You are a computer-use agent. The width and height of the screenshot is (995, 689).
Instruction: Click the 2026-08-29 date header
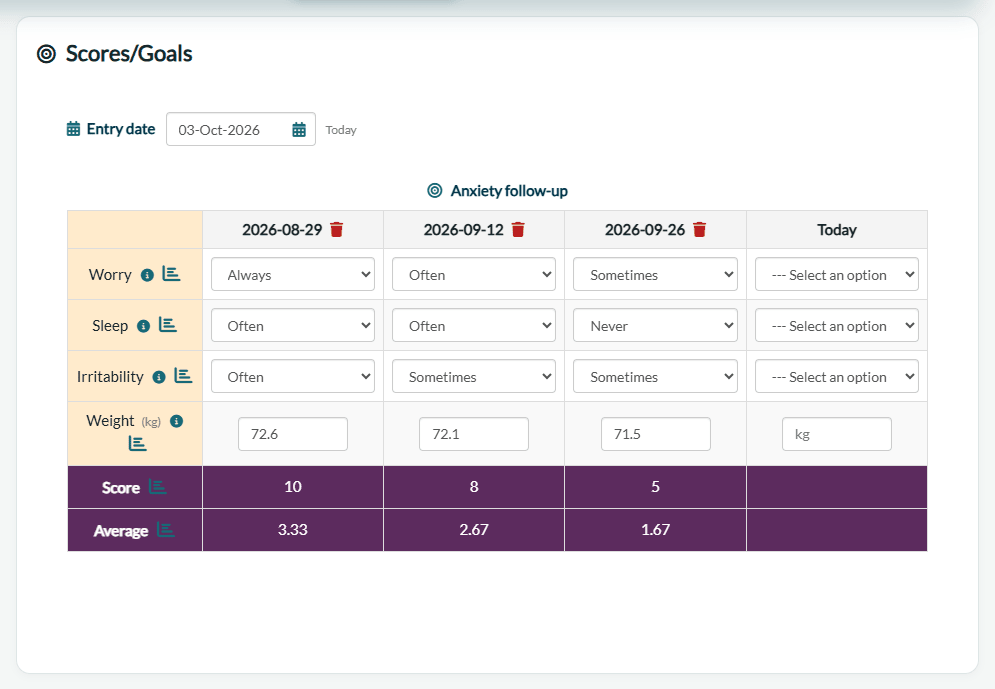click(282, 230)
